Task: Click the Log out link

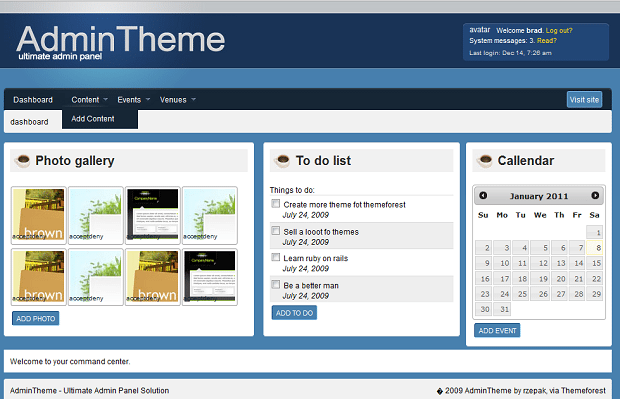Action: [559, 30]
